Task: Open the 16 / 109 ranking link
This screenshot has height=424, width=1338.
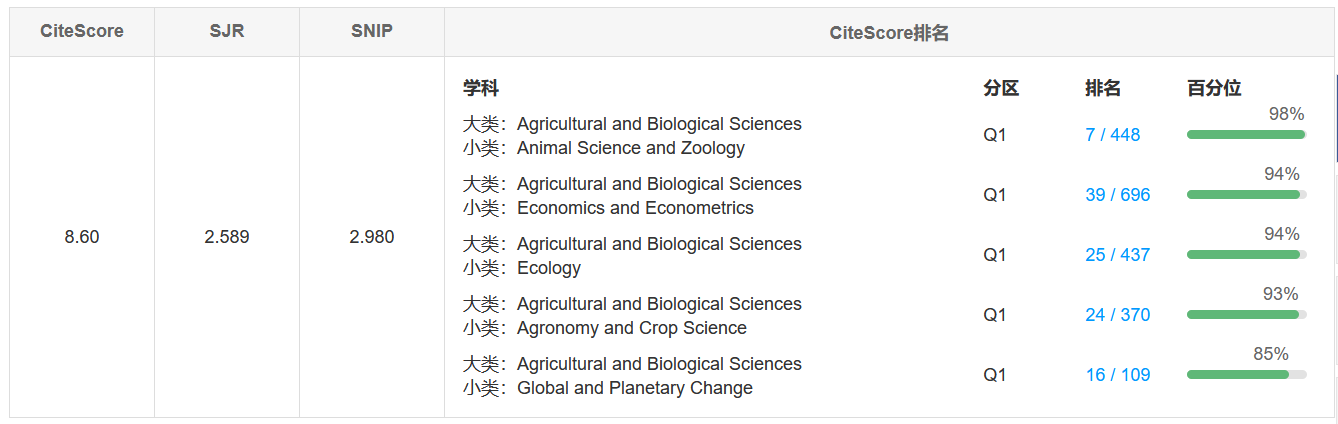Action: (1117, 375)
